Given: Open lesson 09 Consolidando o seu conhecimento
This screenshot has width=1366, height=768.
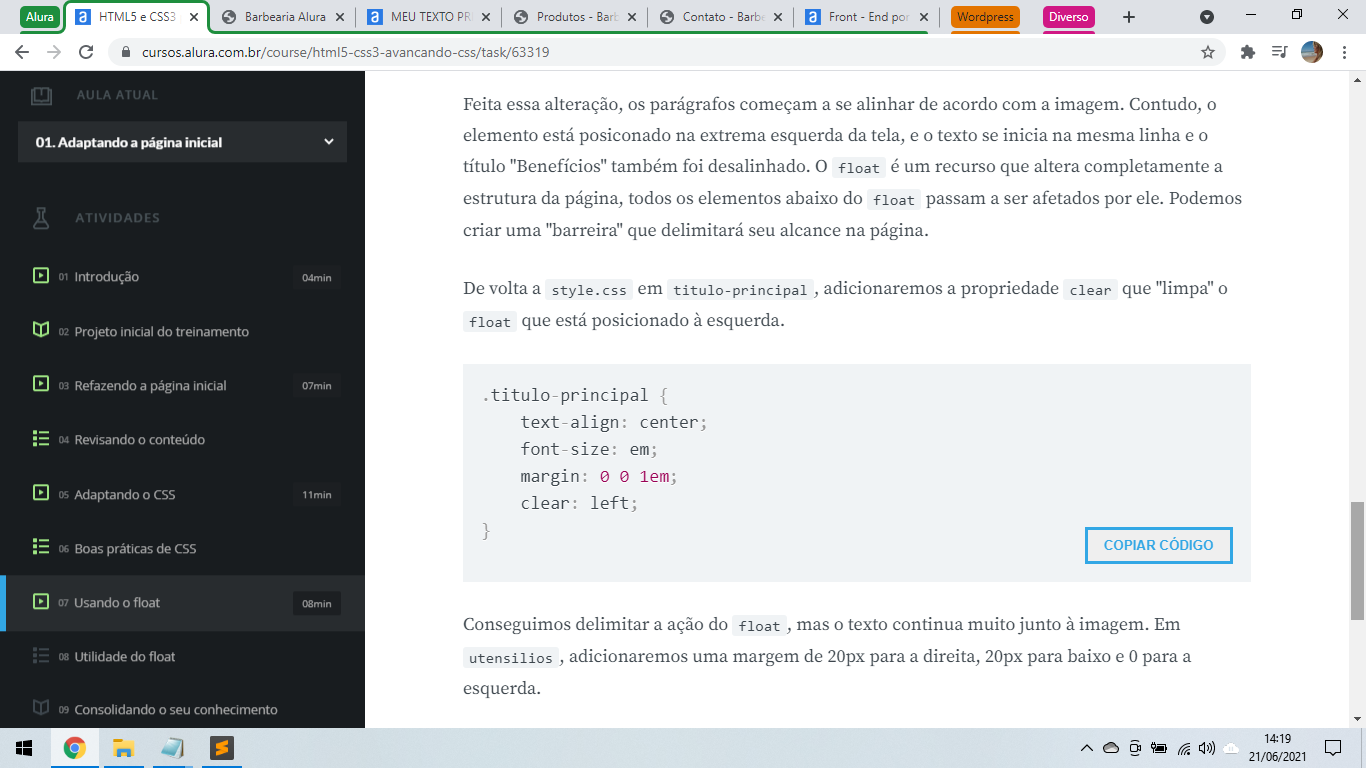Looking at the screenshot, I should tap(182, 709).
